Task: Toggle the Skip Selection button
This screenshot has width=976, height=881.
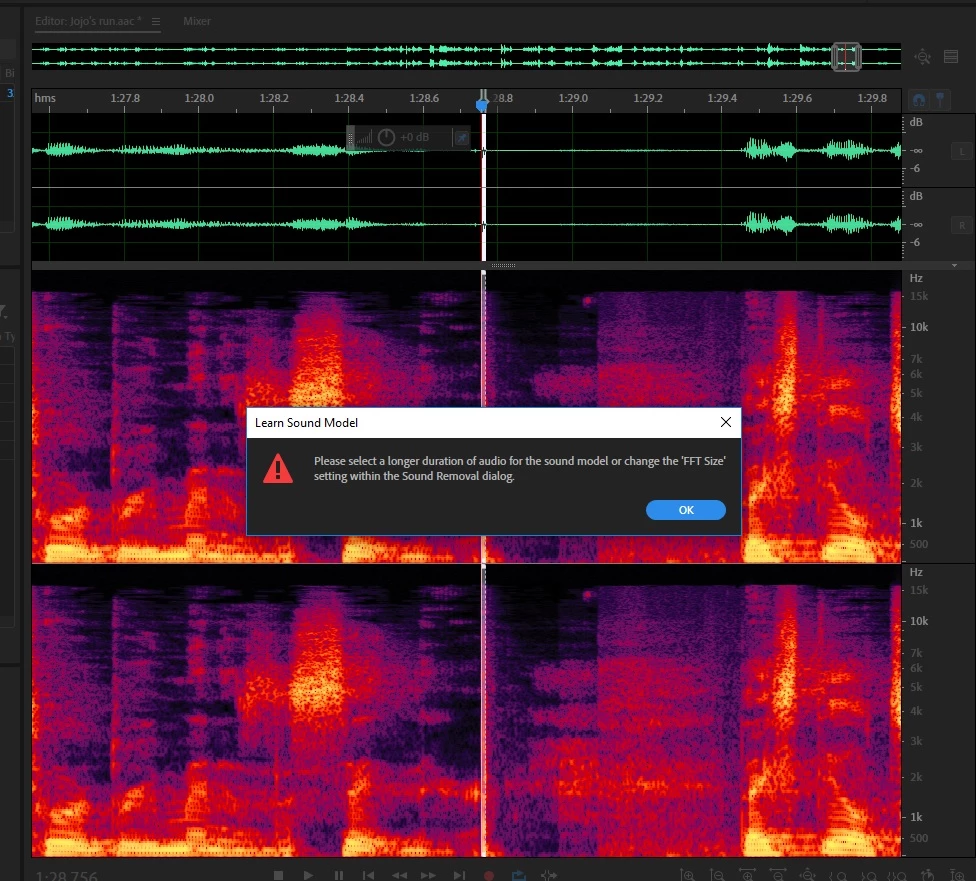Action: (548, 875)
